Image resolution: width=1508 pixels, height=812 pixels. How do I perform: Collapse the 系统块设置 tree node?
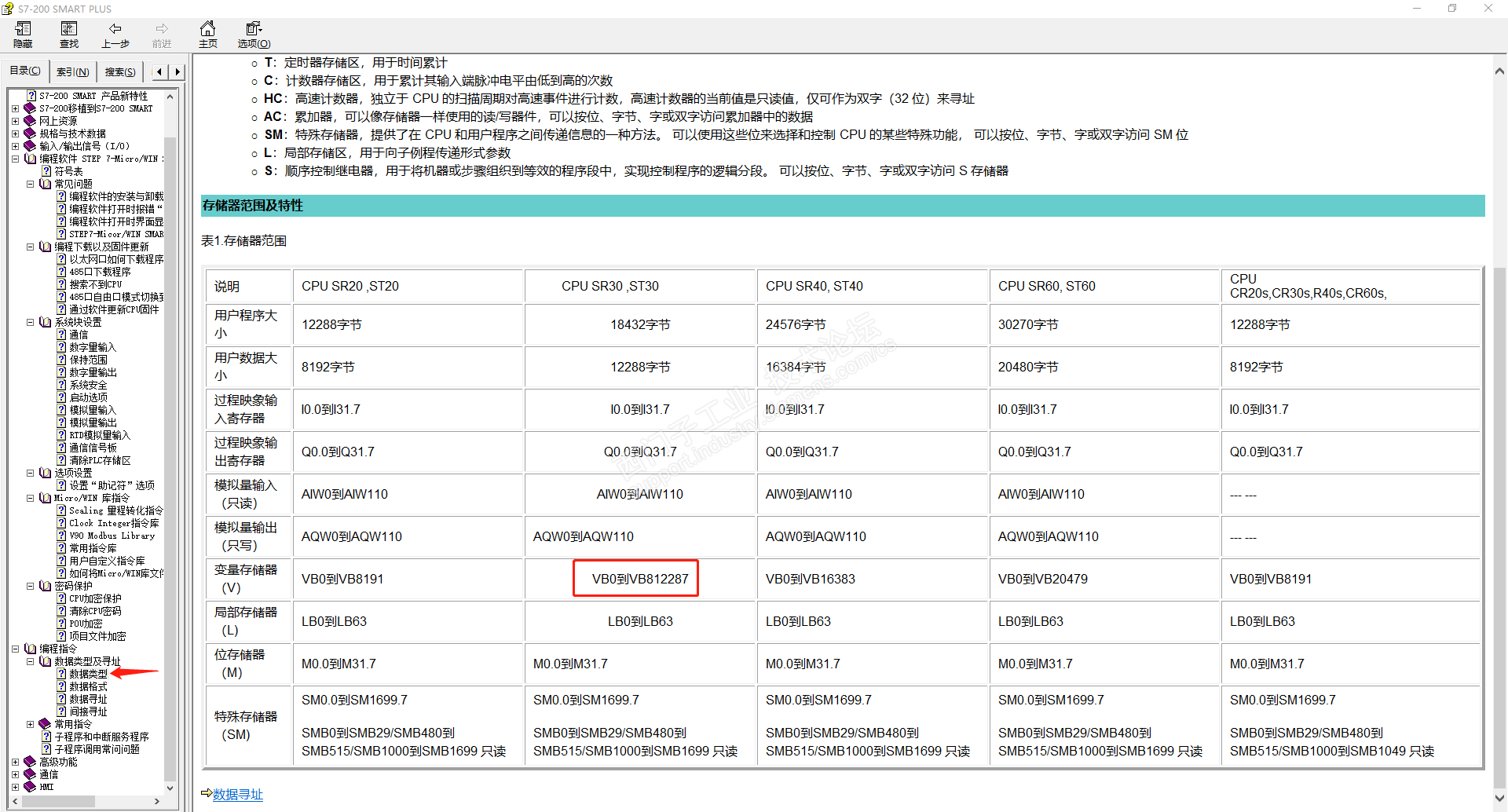[30, 322]
